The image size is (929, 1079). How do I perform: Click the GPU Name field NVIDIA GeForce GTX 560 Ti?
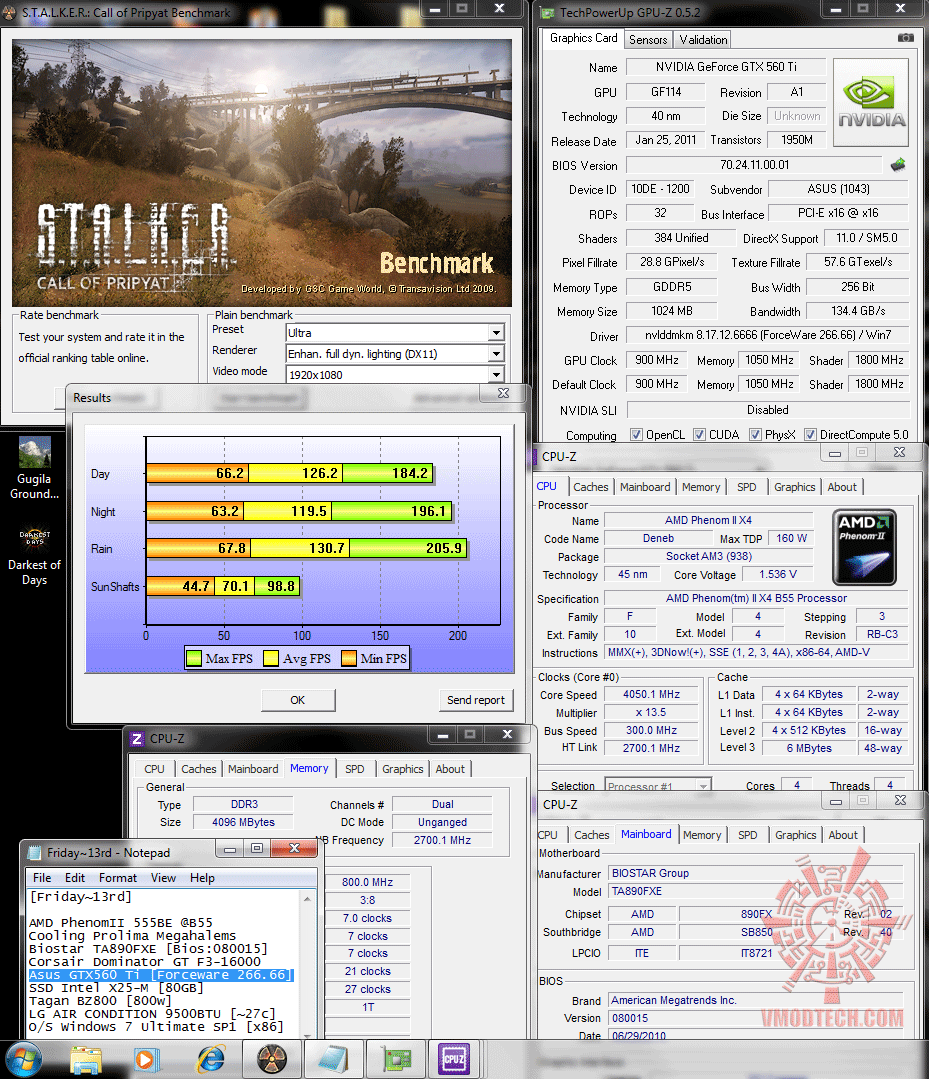(726, 67)
